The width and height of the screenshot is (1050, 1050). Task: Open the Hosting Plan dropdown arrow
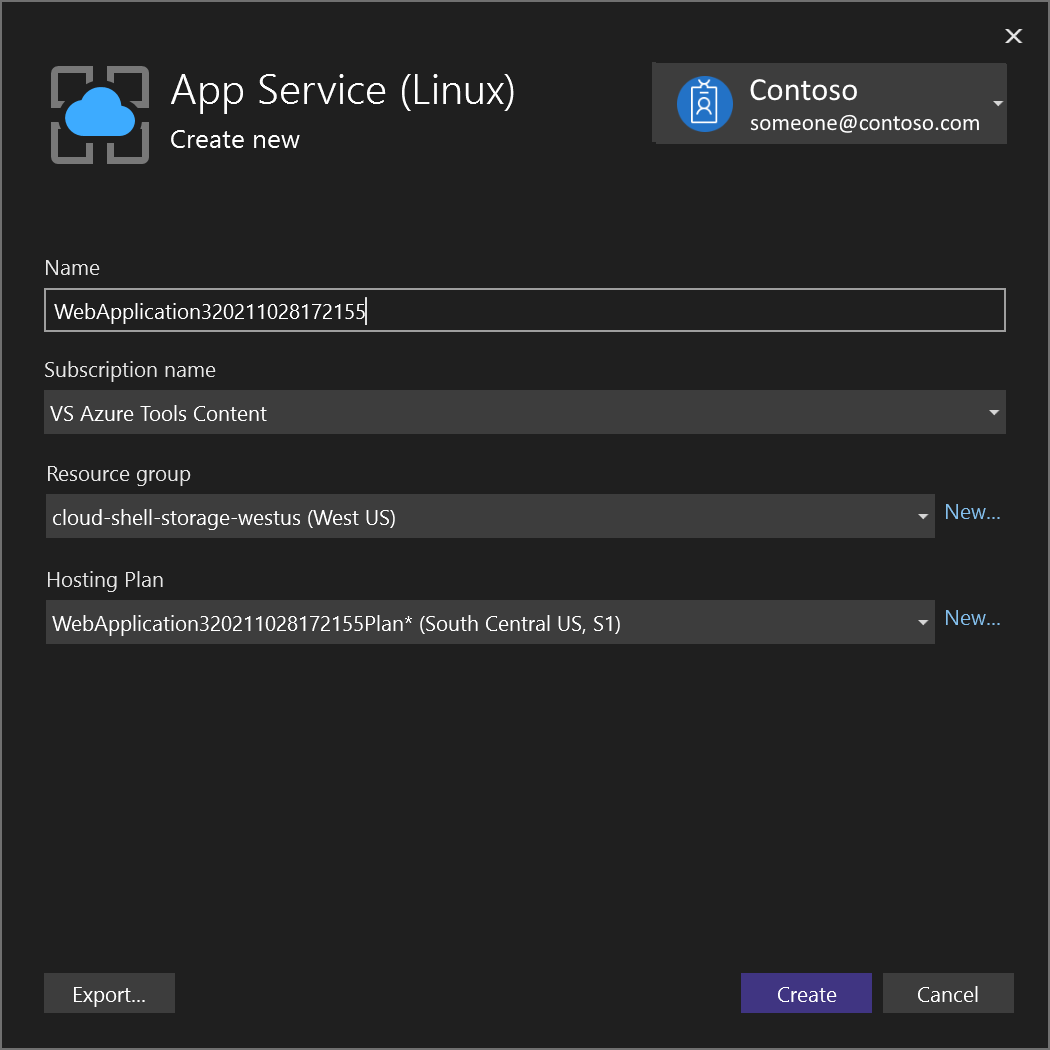click(922, 622)
